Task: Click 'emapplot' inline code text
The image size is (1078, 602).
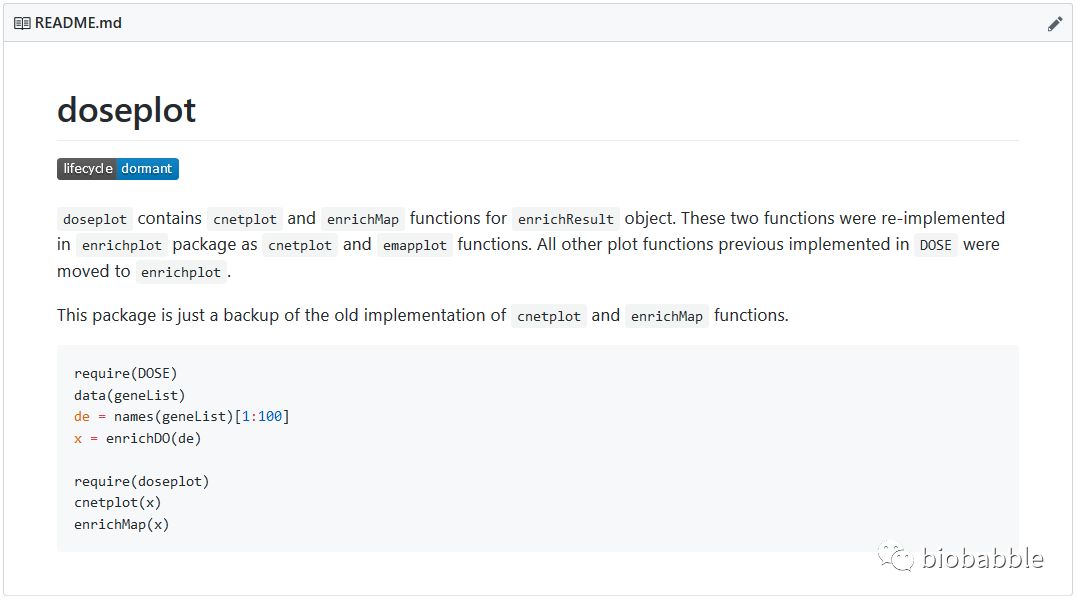Action: coord(415,245)
